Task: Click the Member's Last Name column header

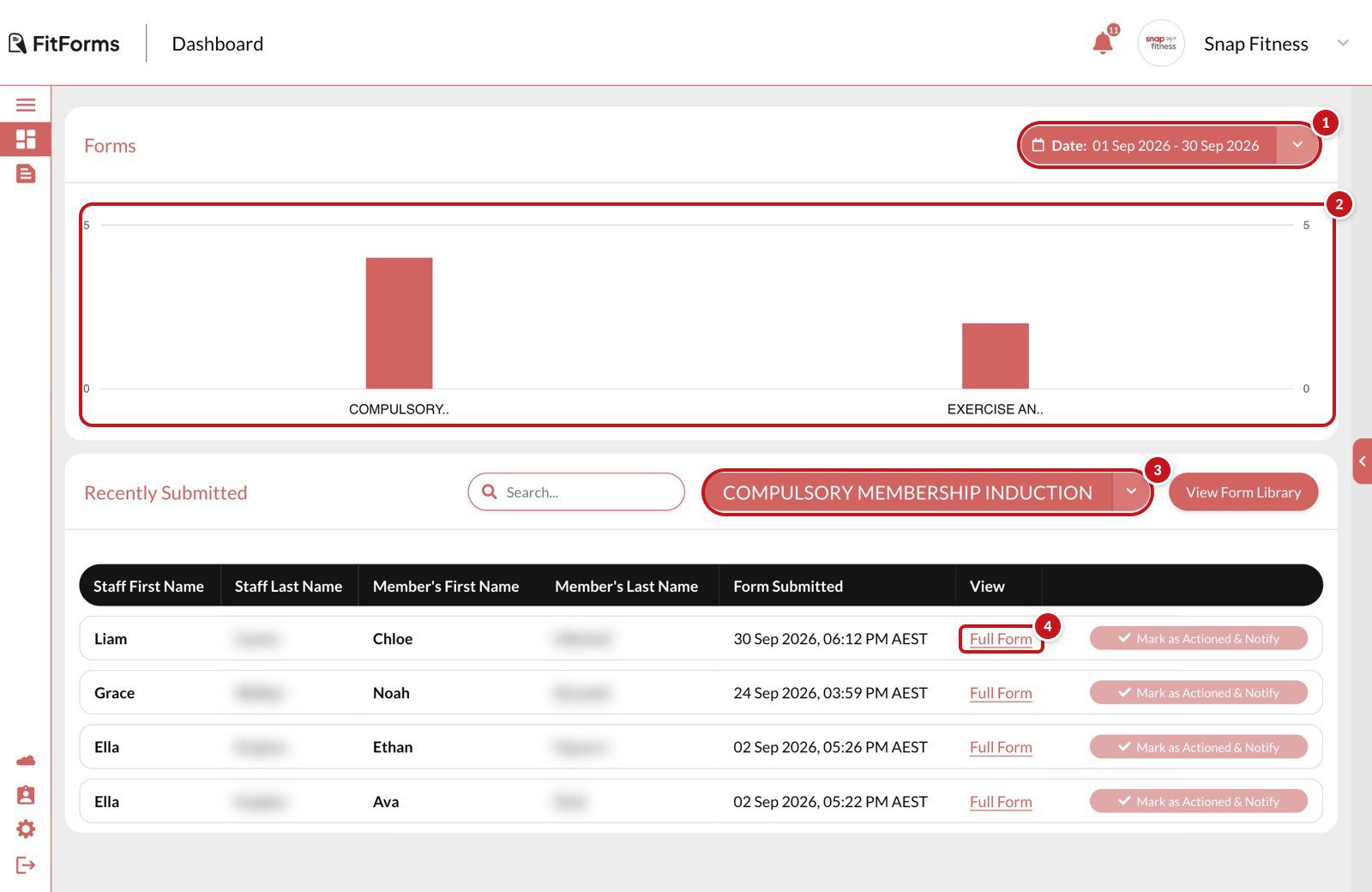Action: point(626,586)
